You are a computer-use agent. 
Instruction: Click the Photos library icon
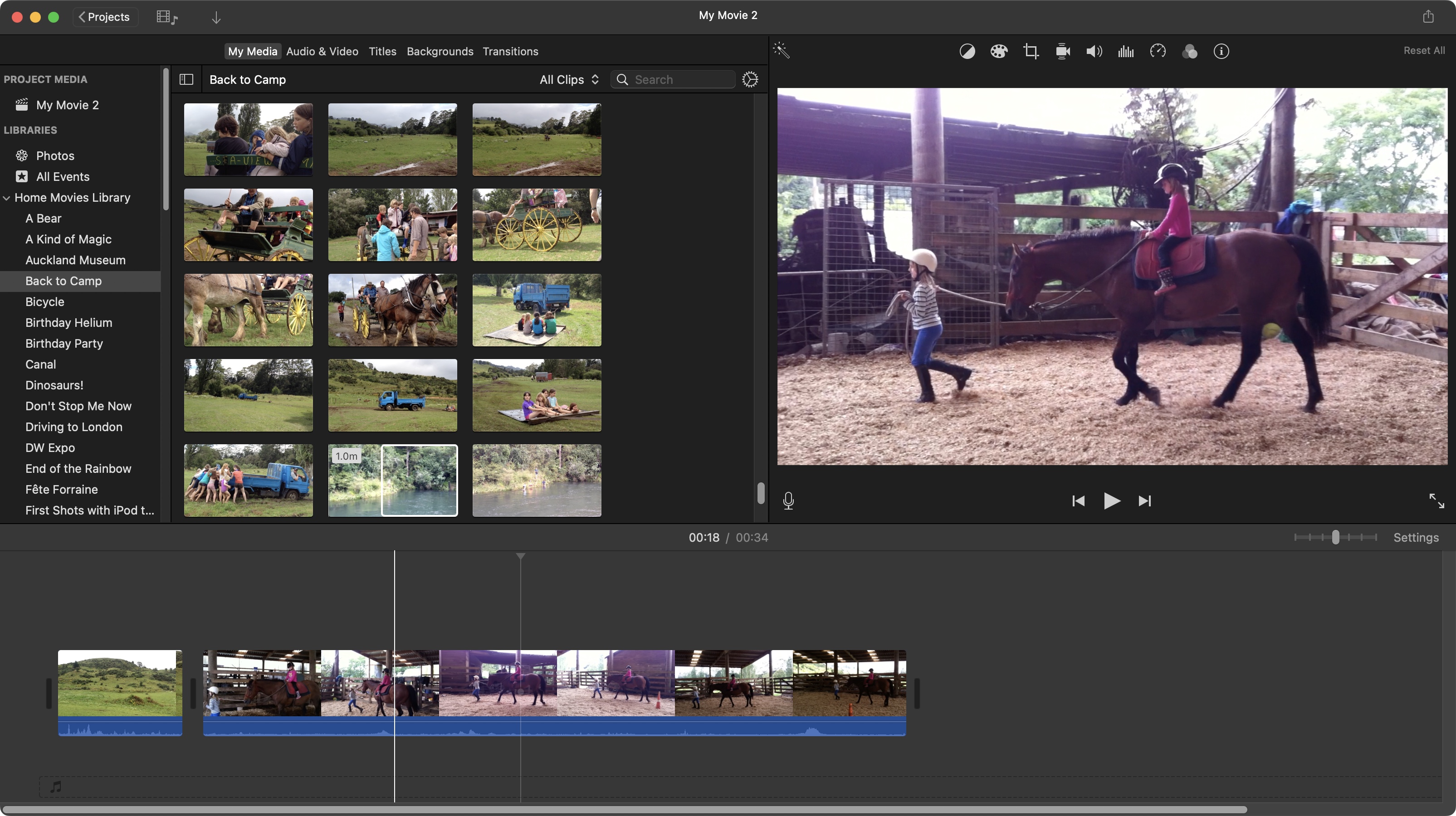[21, 155]
